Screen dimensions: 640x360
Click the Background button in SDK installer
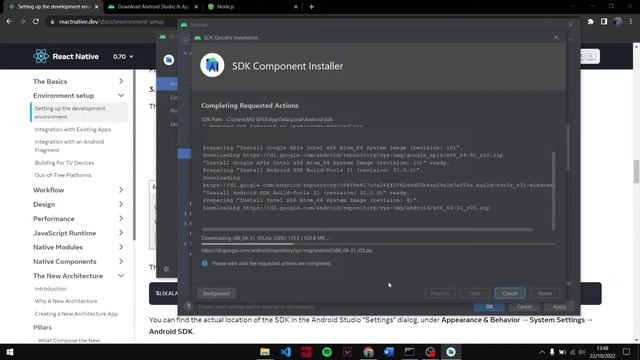click(x=216, y=293)
